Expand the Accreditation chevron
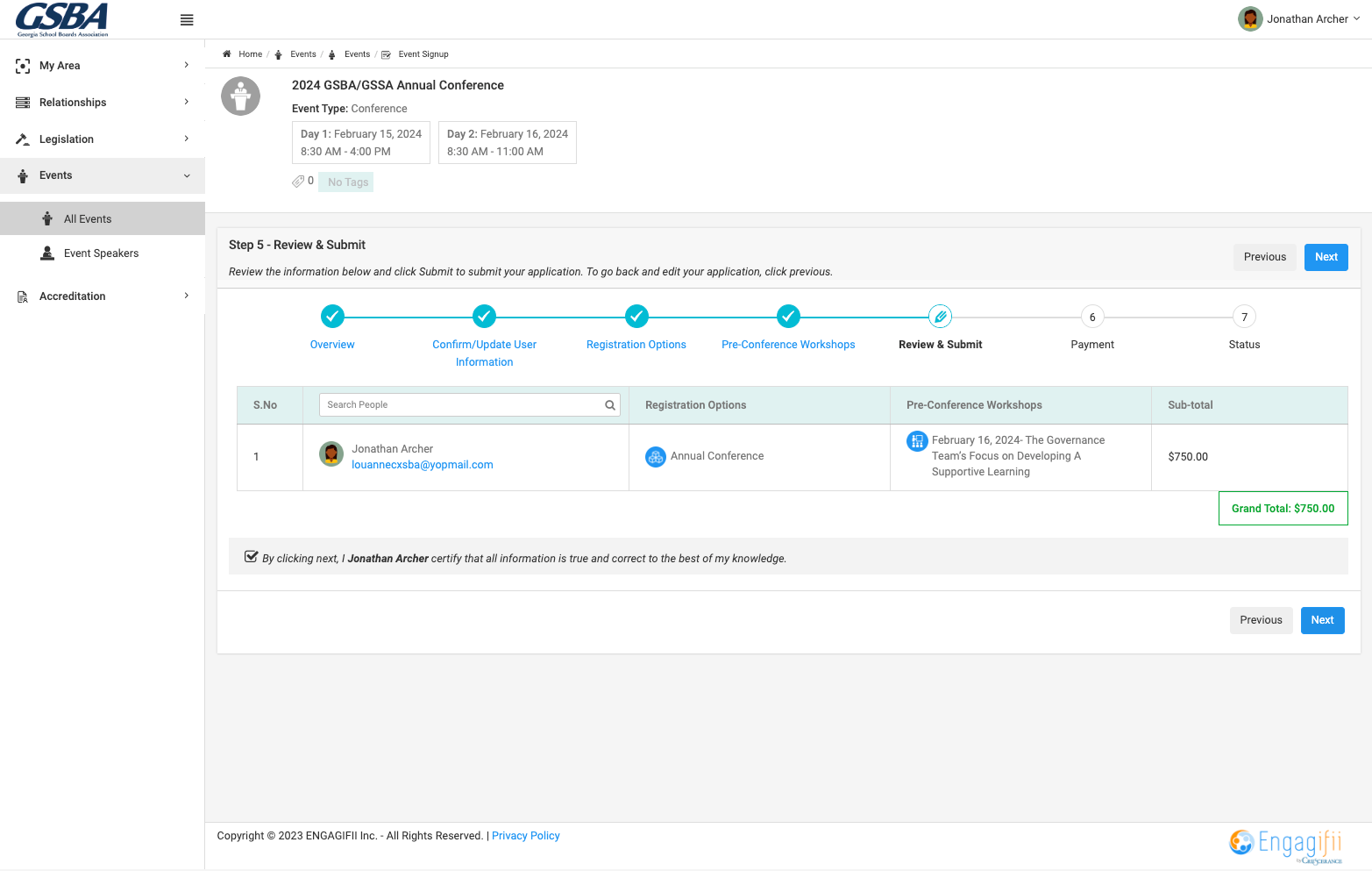This screenshot has height=871, width=1372. pos(187,296)
